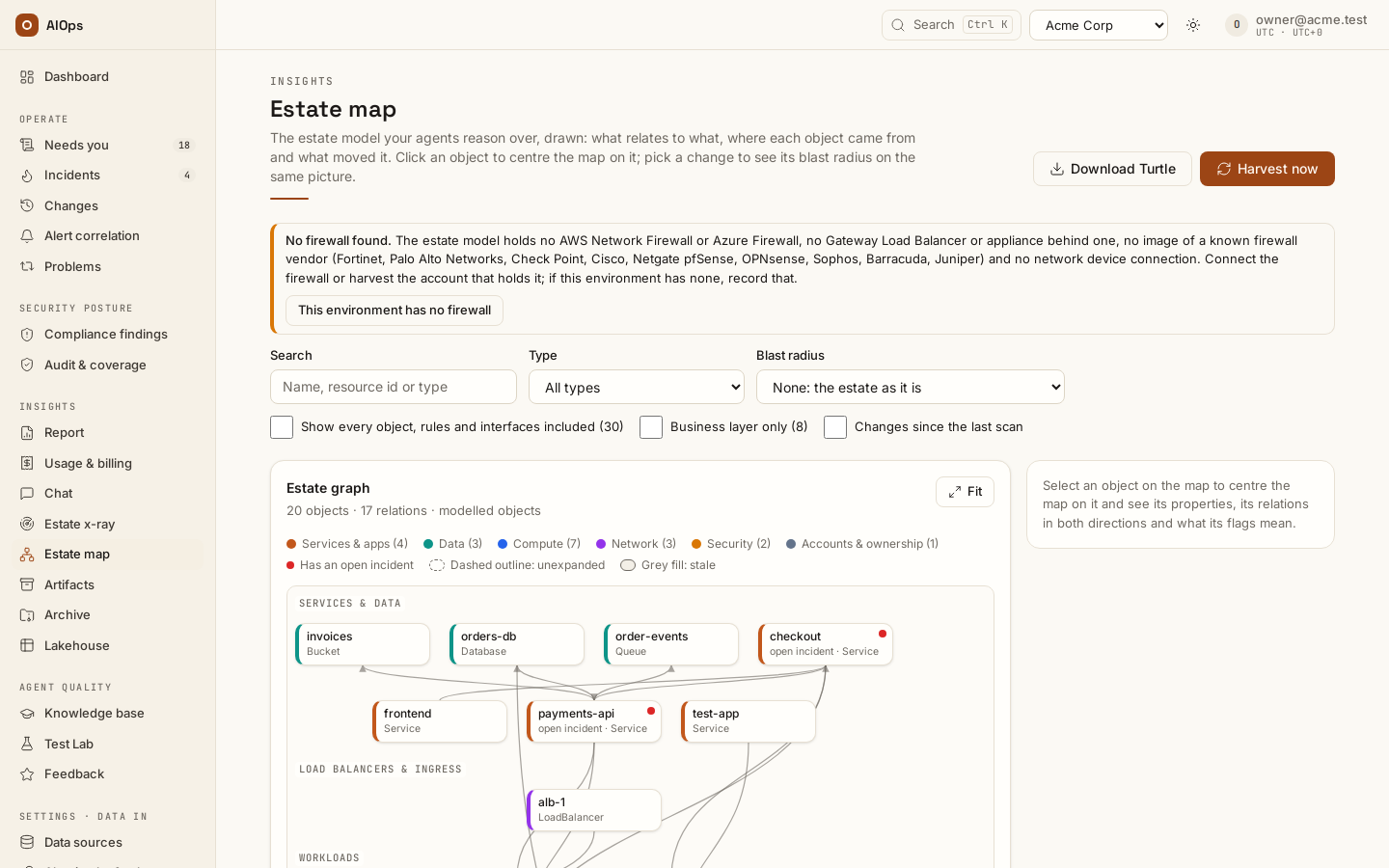Select the invoices bucket node

click(x=363, y=644)
